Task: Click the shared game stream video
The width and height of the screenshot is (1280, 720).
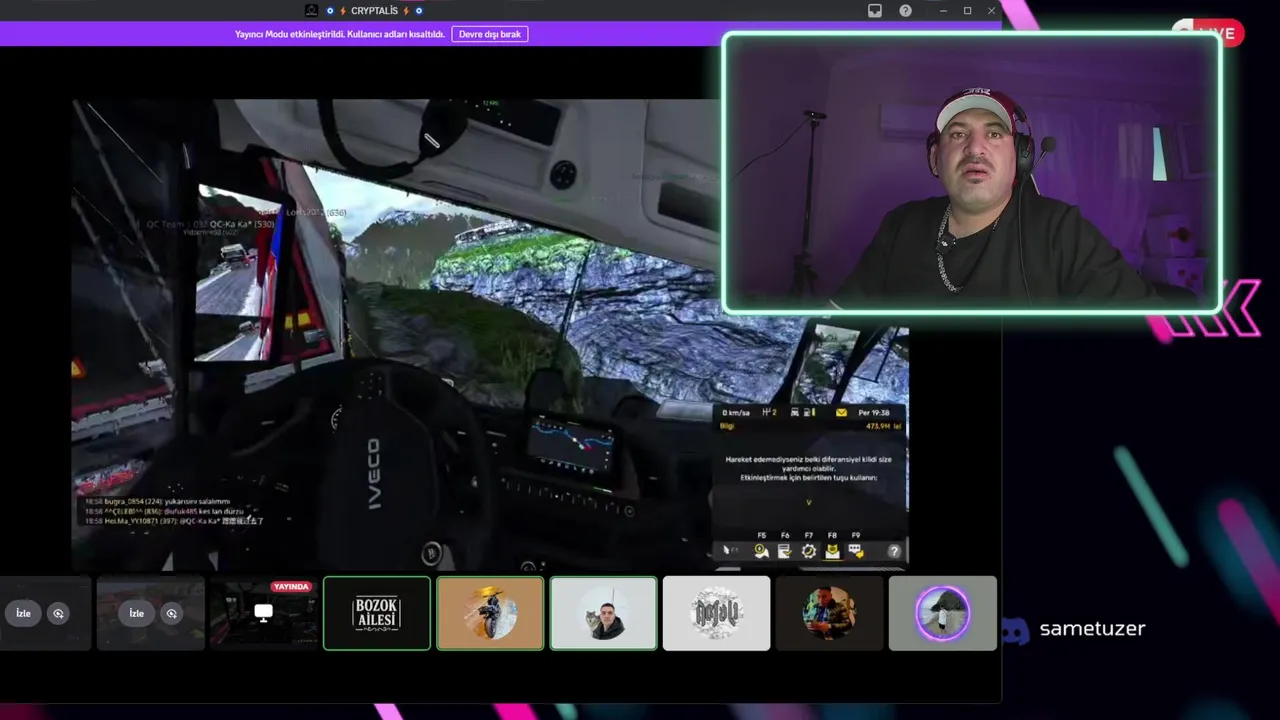Action: (x=490, y=335)
